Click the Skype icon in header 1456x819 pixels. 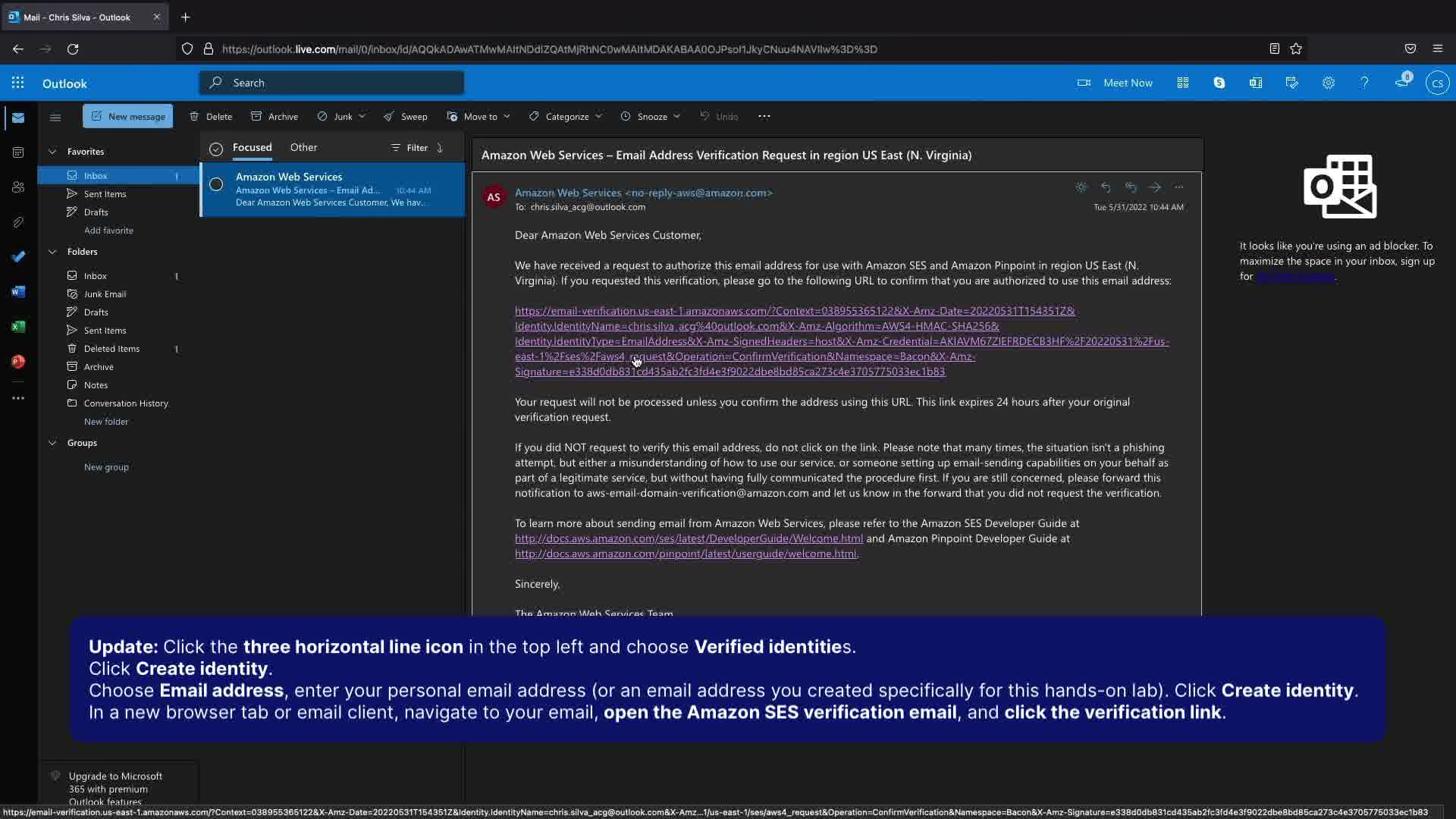click(1219, 83)
